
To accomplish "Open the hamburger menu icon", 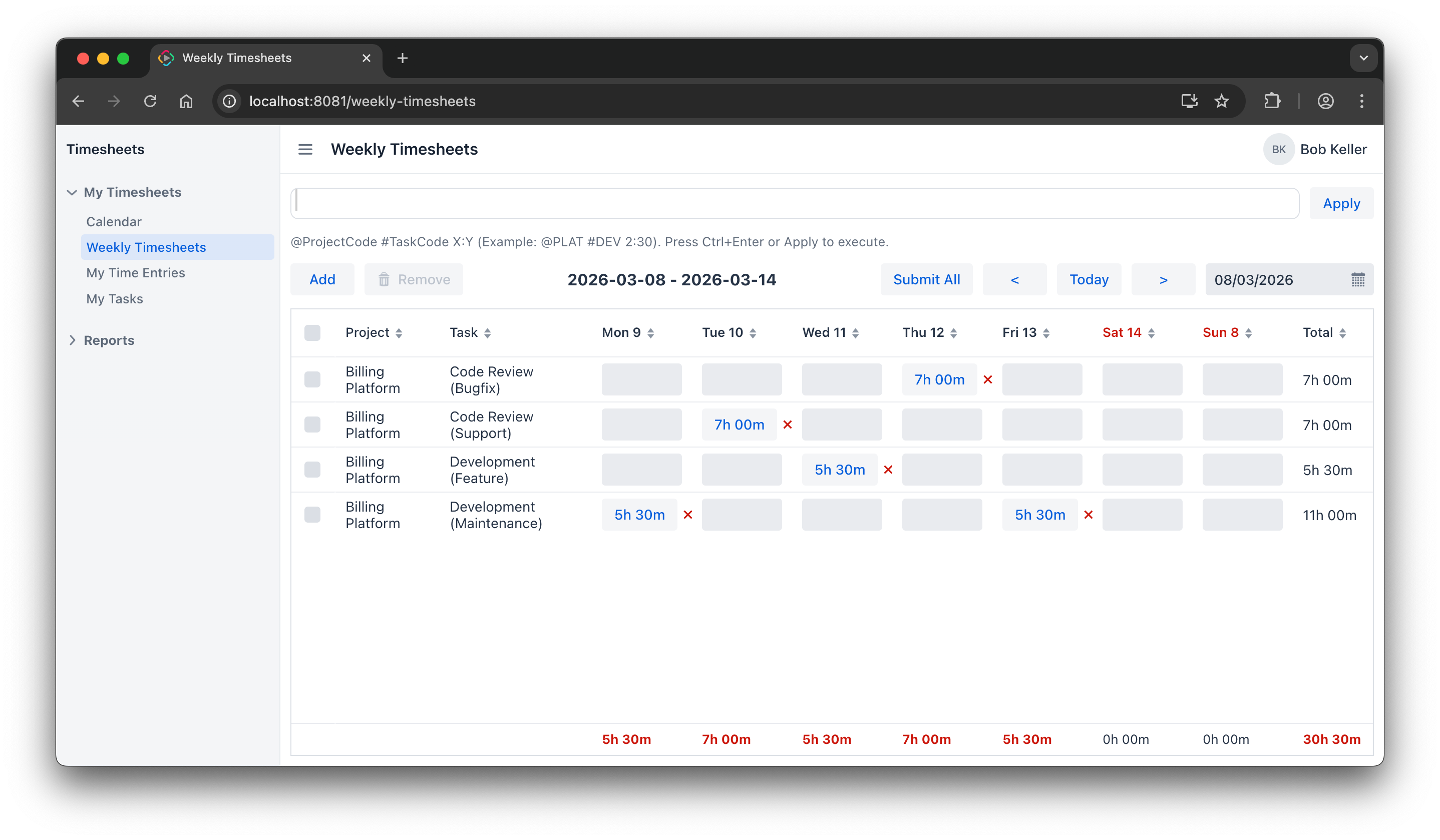I will [305, 149].
